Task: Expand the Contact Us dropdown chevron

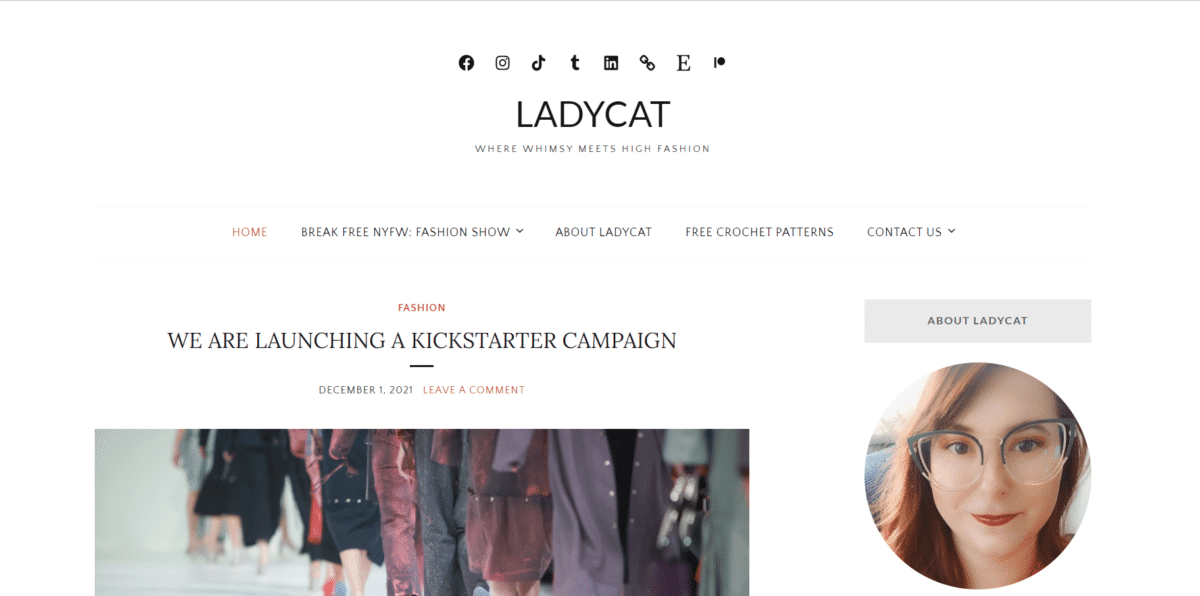Action: point(952,231)
